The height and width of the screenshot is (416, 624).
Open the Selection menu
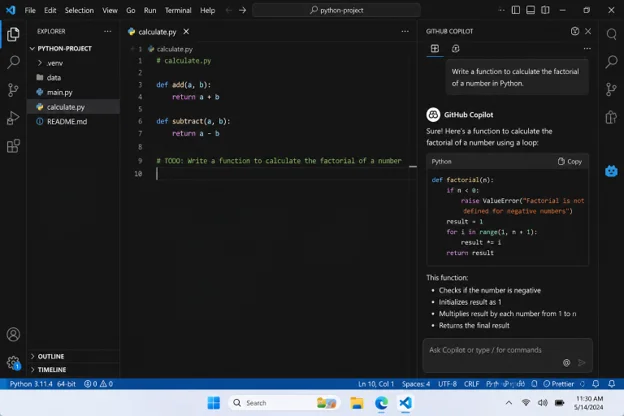pos(79,10)
